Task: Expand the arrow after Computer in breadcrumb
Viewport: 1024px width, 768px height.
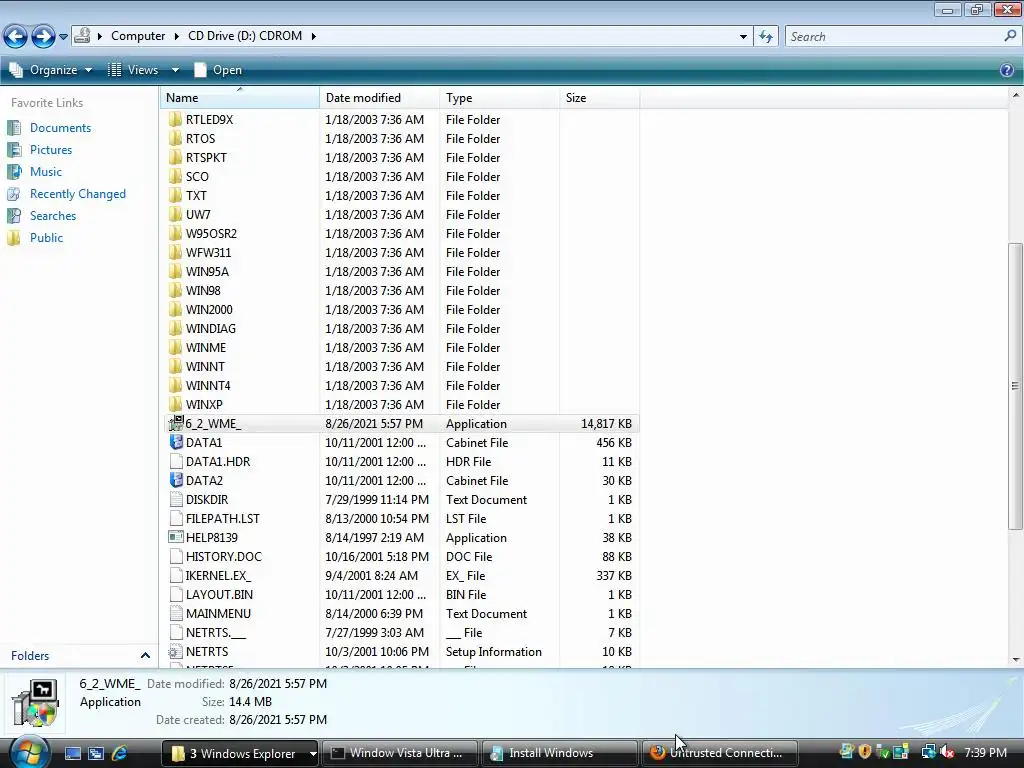Action: (x=176, y=36)
